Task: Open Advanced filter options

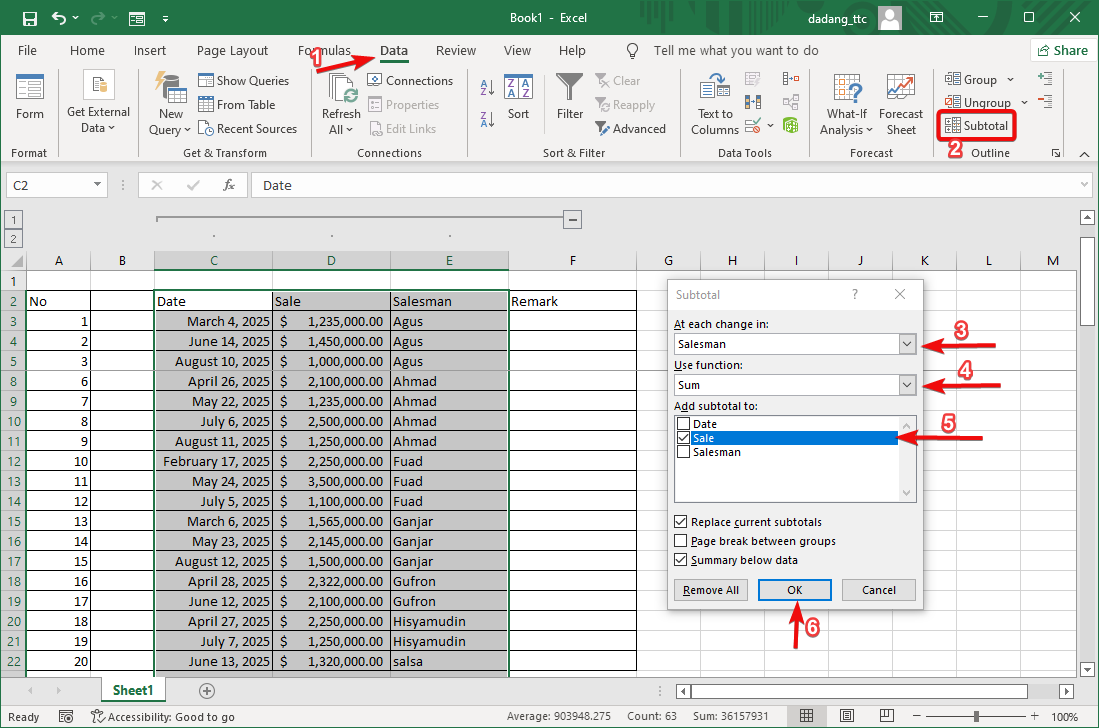Action: tap(630, 128)
